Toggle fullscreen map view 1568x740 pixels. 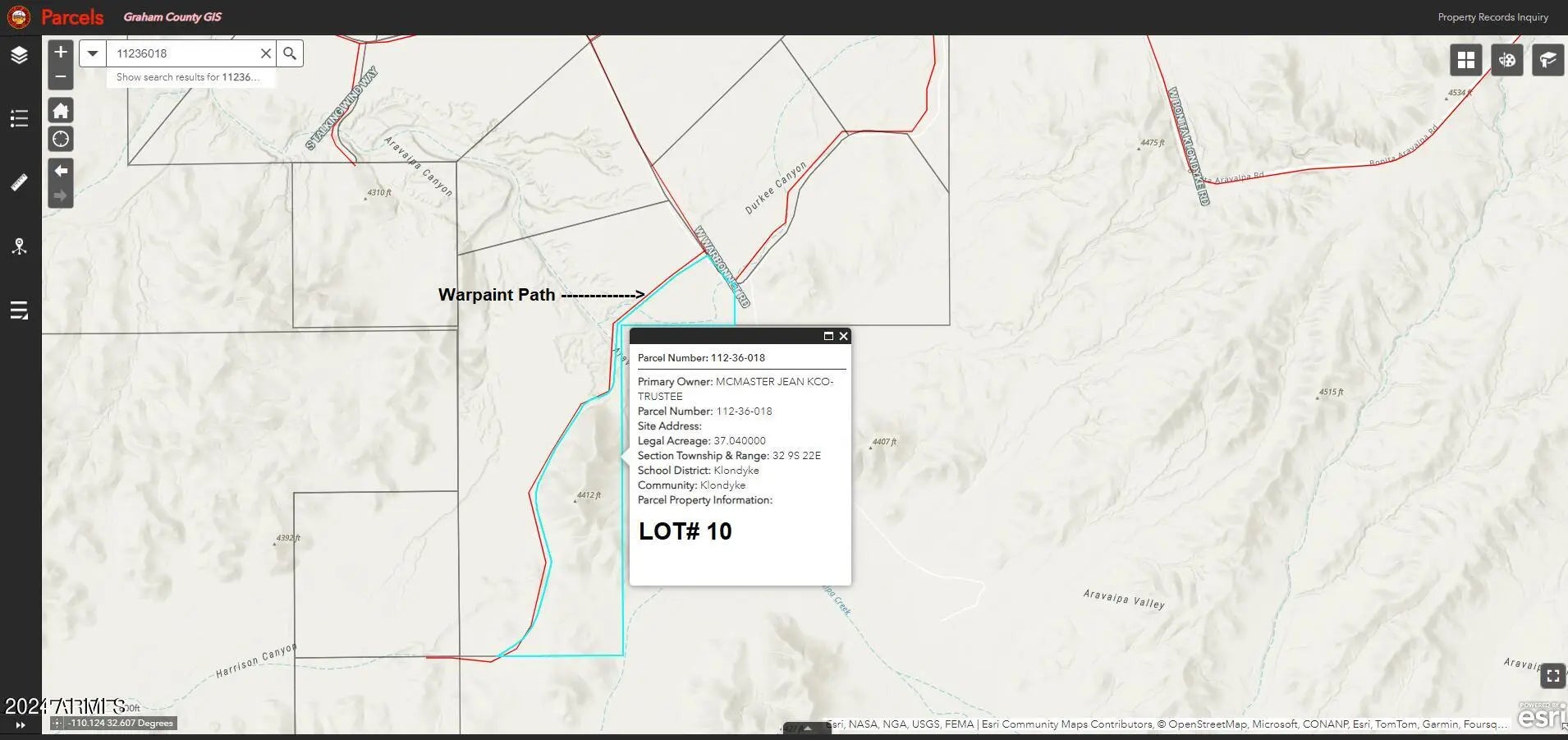(x=1552, y=676)
